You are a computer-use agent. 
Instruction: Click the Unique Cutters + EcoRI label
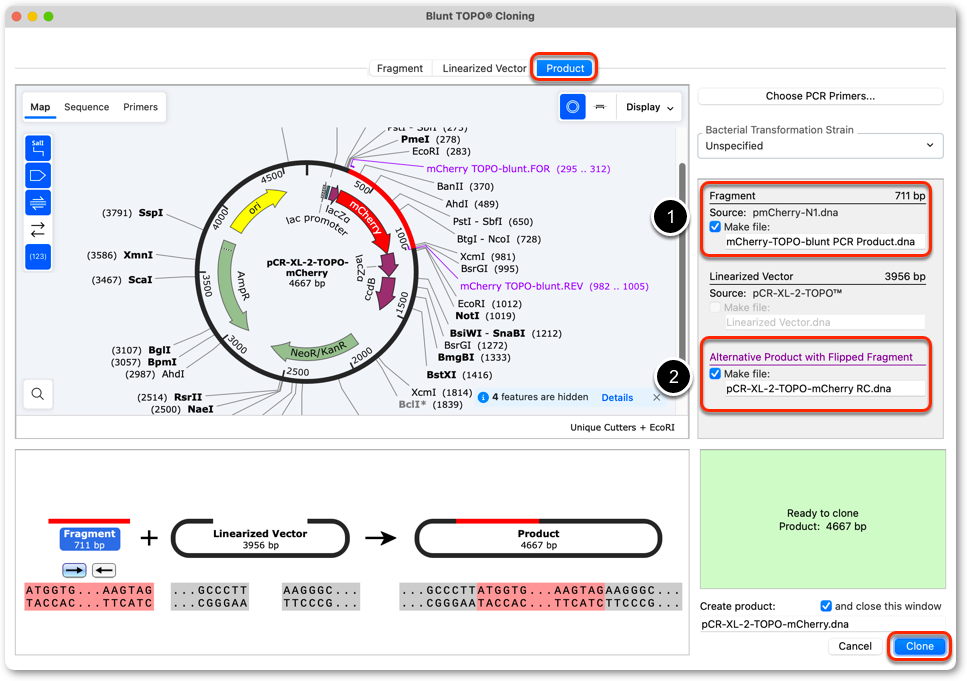click(622, 427)
